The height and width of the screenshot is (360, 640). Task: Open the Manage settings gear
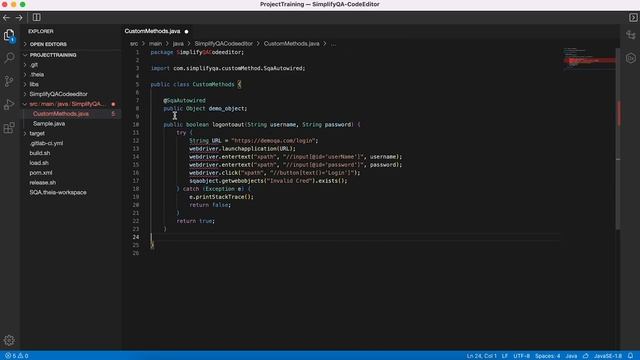tap(9, 340)
